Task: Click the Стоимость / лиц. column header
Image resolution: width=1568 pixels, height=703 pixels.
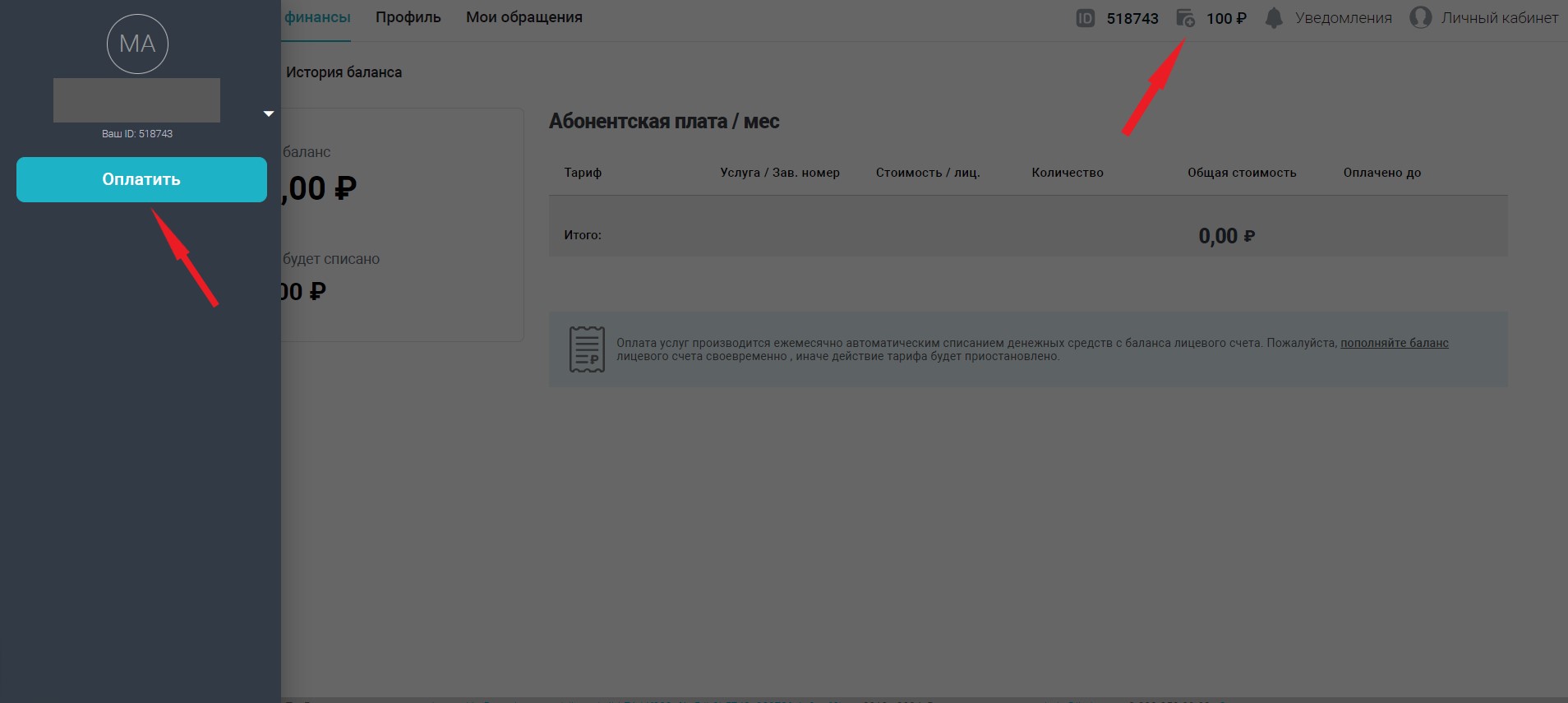Action: [x=928, y=173]
